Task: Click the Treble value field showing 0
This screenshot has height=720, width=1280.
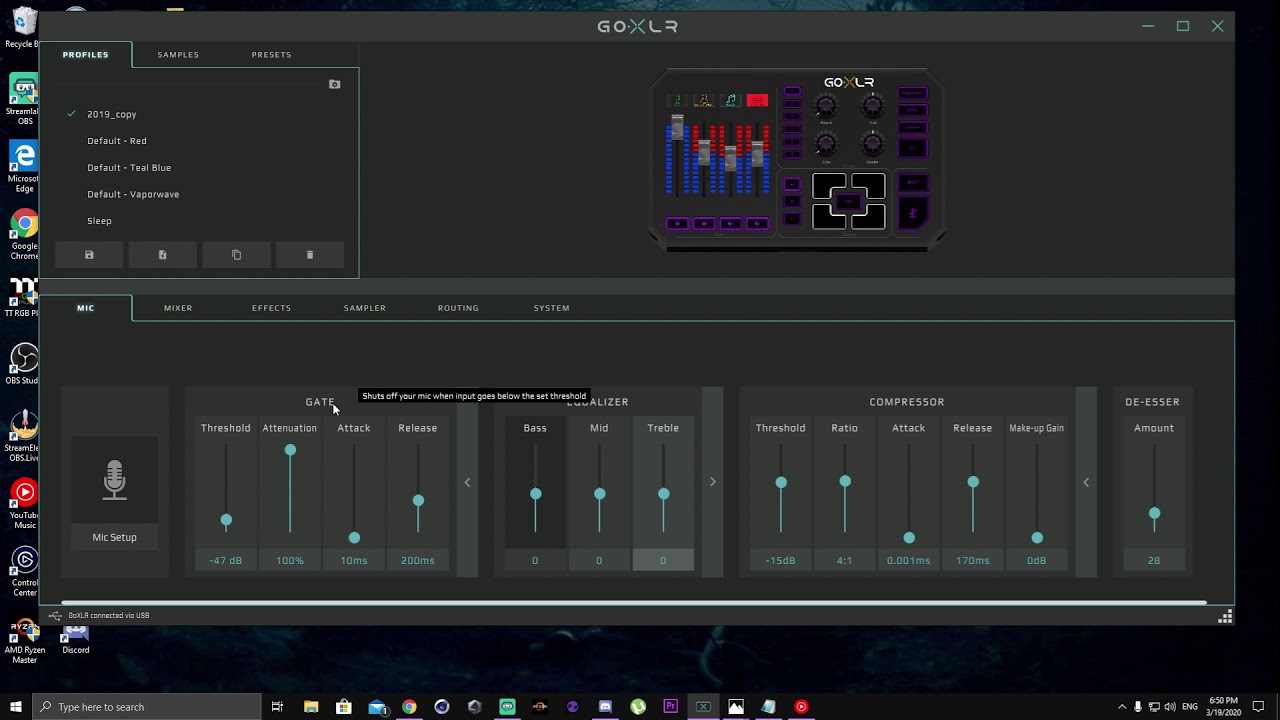Action: [663, 560]
